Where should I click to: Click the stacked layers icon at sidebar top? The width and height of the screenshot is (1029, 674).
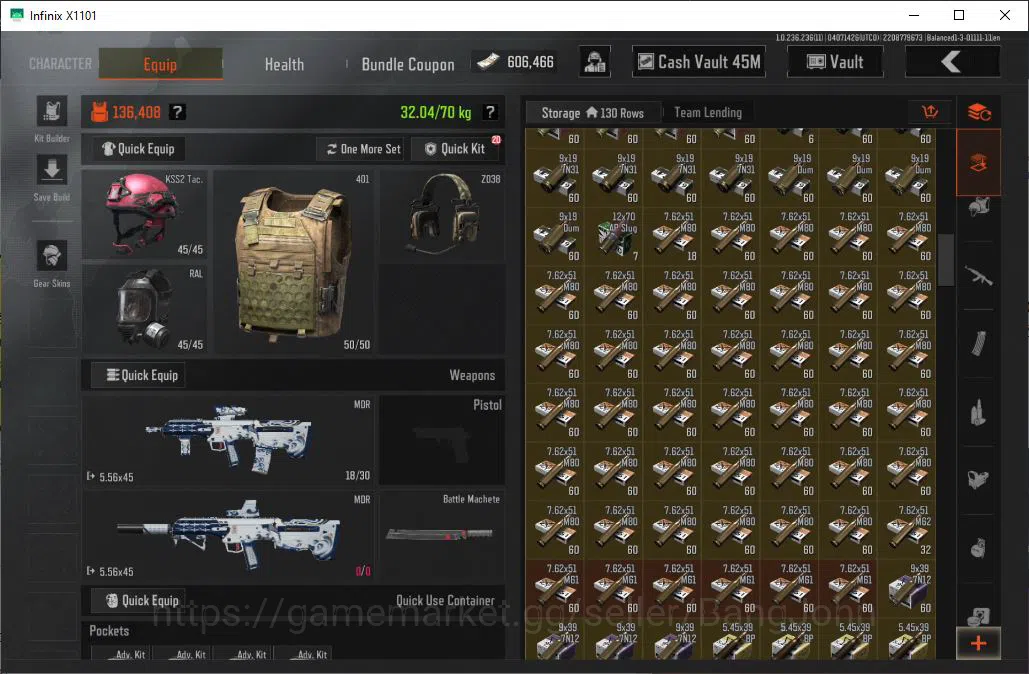pos(978,112)
